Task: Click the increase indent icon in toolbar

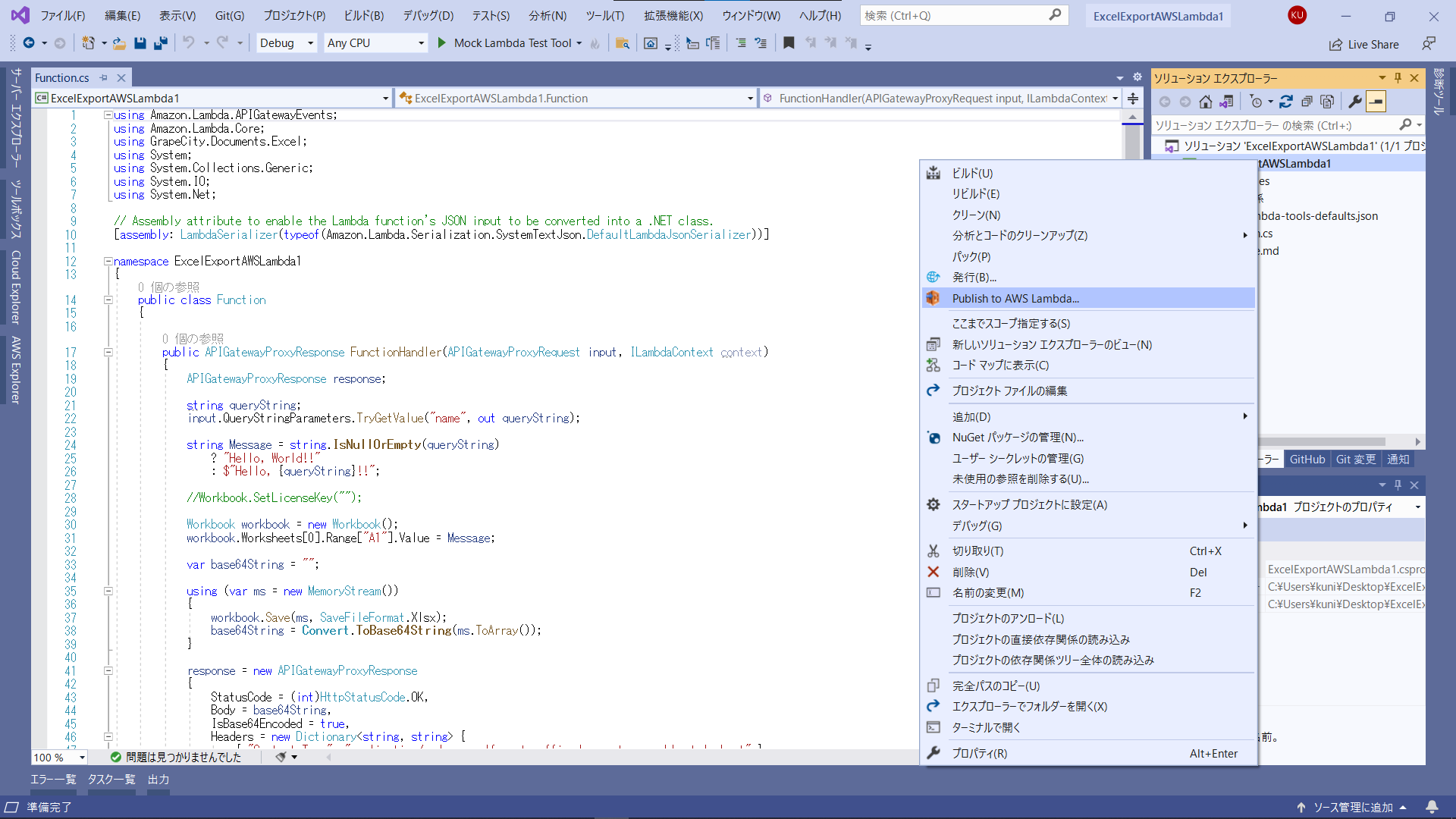Action: [741, 43]
